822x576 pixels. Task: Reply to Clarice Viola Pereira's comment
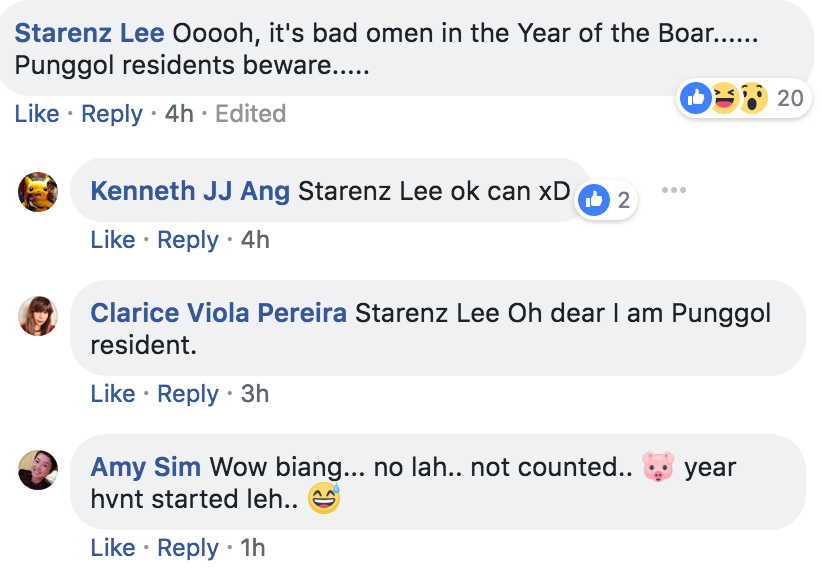(x=188, y=394)
